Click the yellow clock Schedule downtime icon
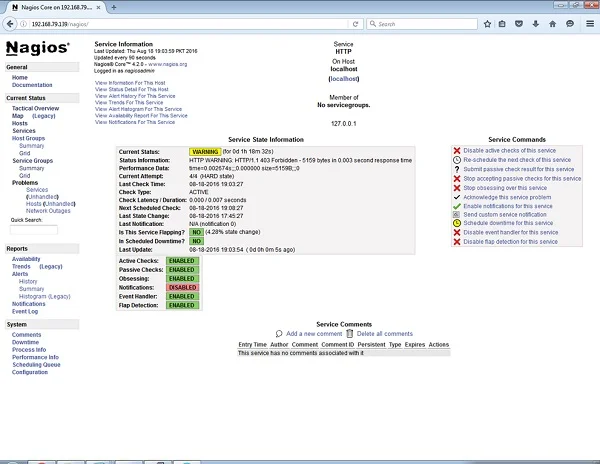The image size is (600, 464). [457, 223]
